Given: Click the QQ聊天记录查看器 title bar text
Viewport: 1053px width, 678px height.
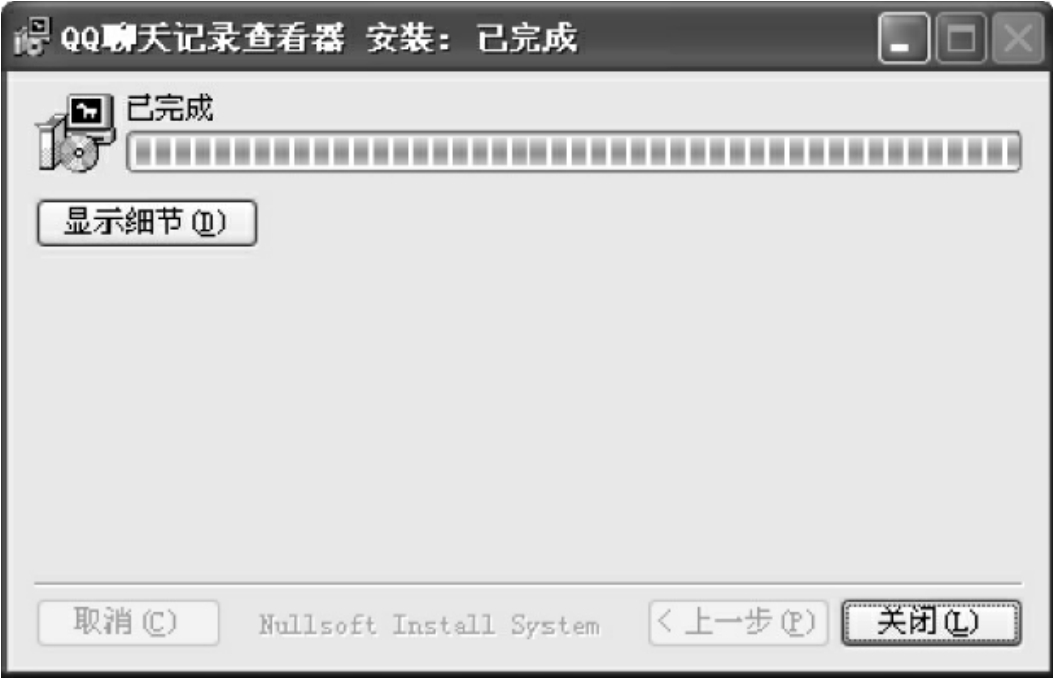Looking at the screenshot, I should (203, 38).
